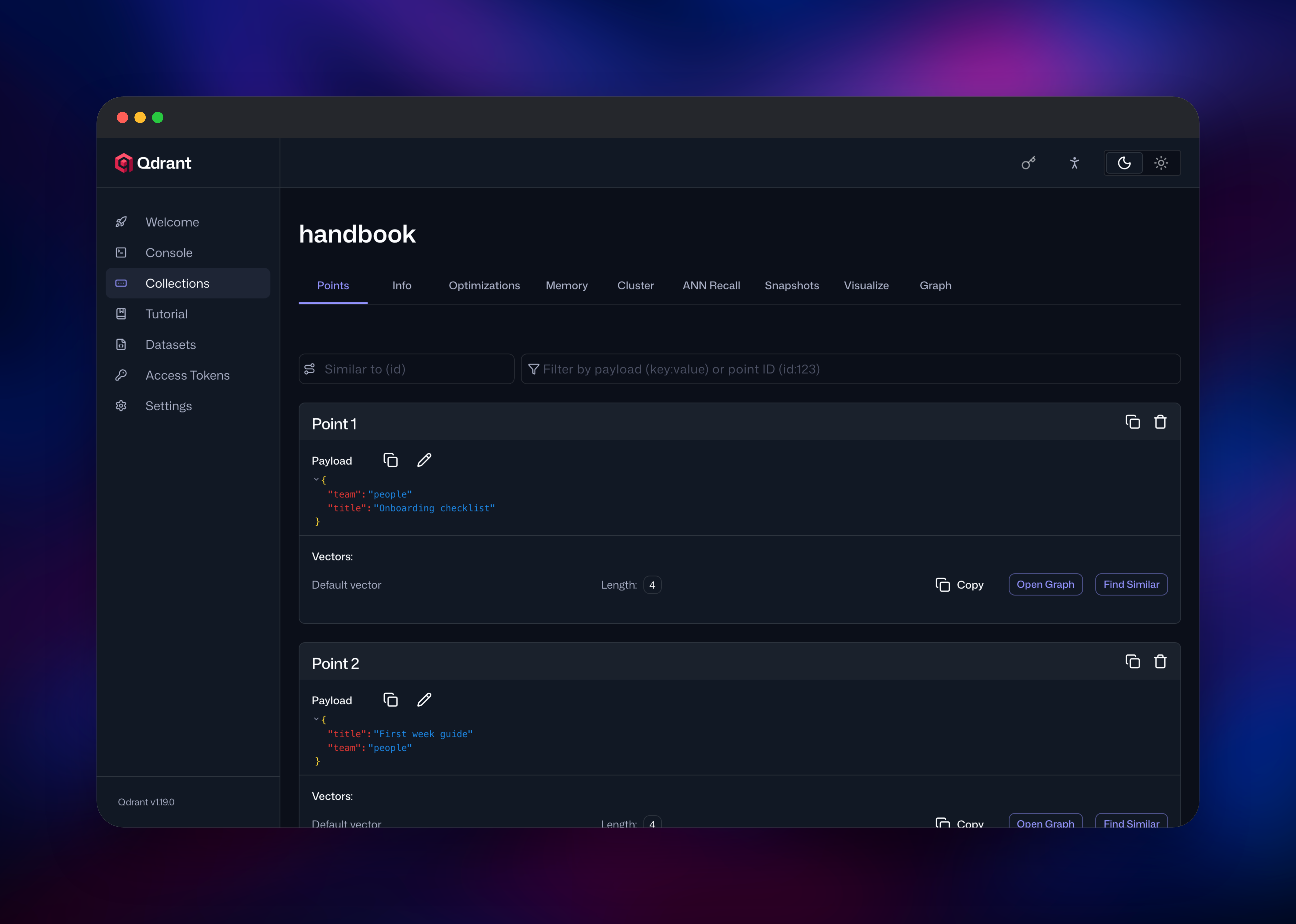Click the Point 1 heading
Image resolution: width=1296 pixels, height=924 pixels.
(x=334, y=424)
